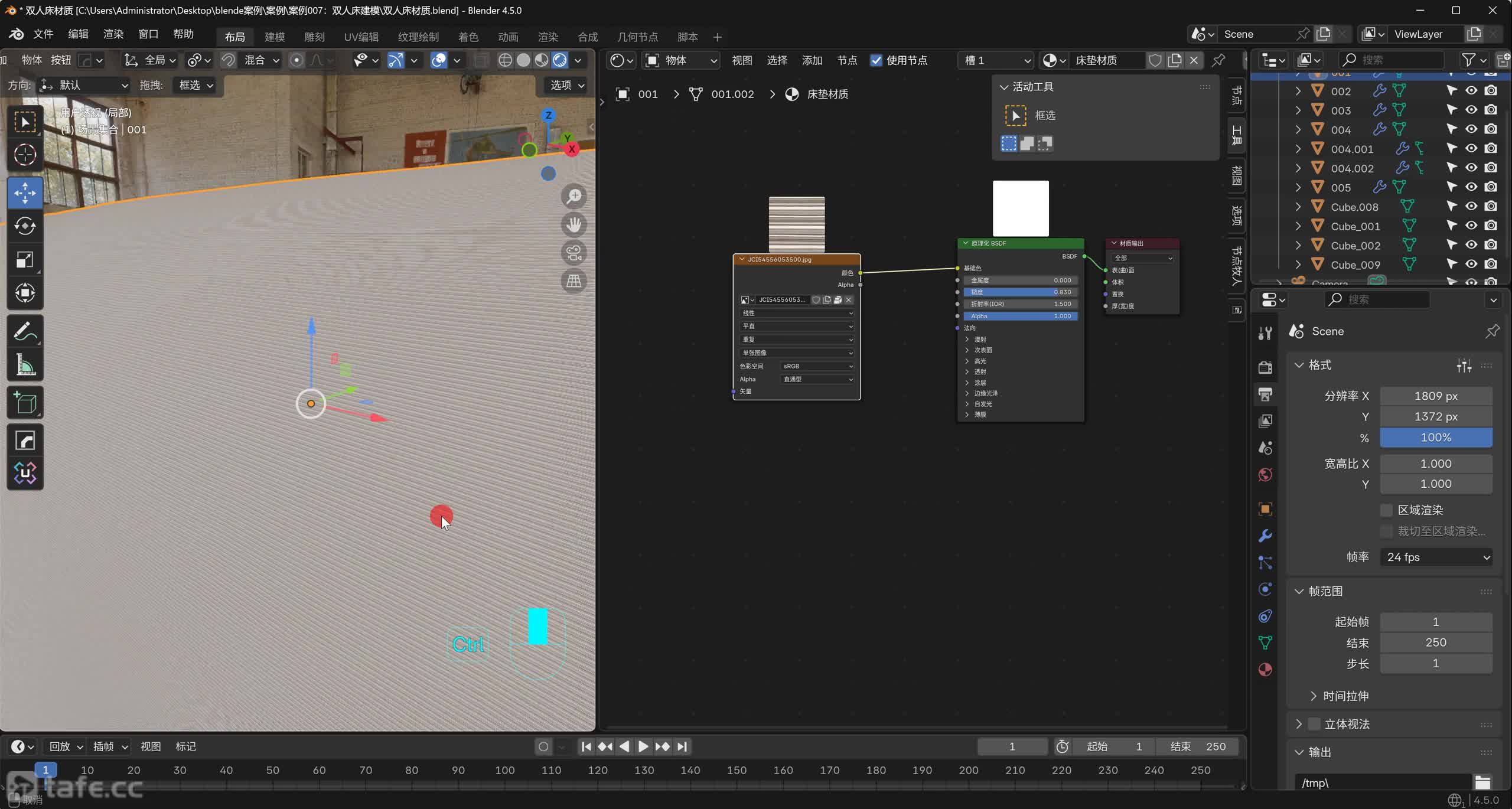Toggle camera view icon in viewport
1512x809 pixels.
click(x=573, y=253)
